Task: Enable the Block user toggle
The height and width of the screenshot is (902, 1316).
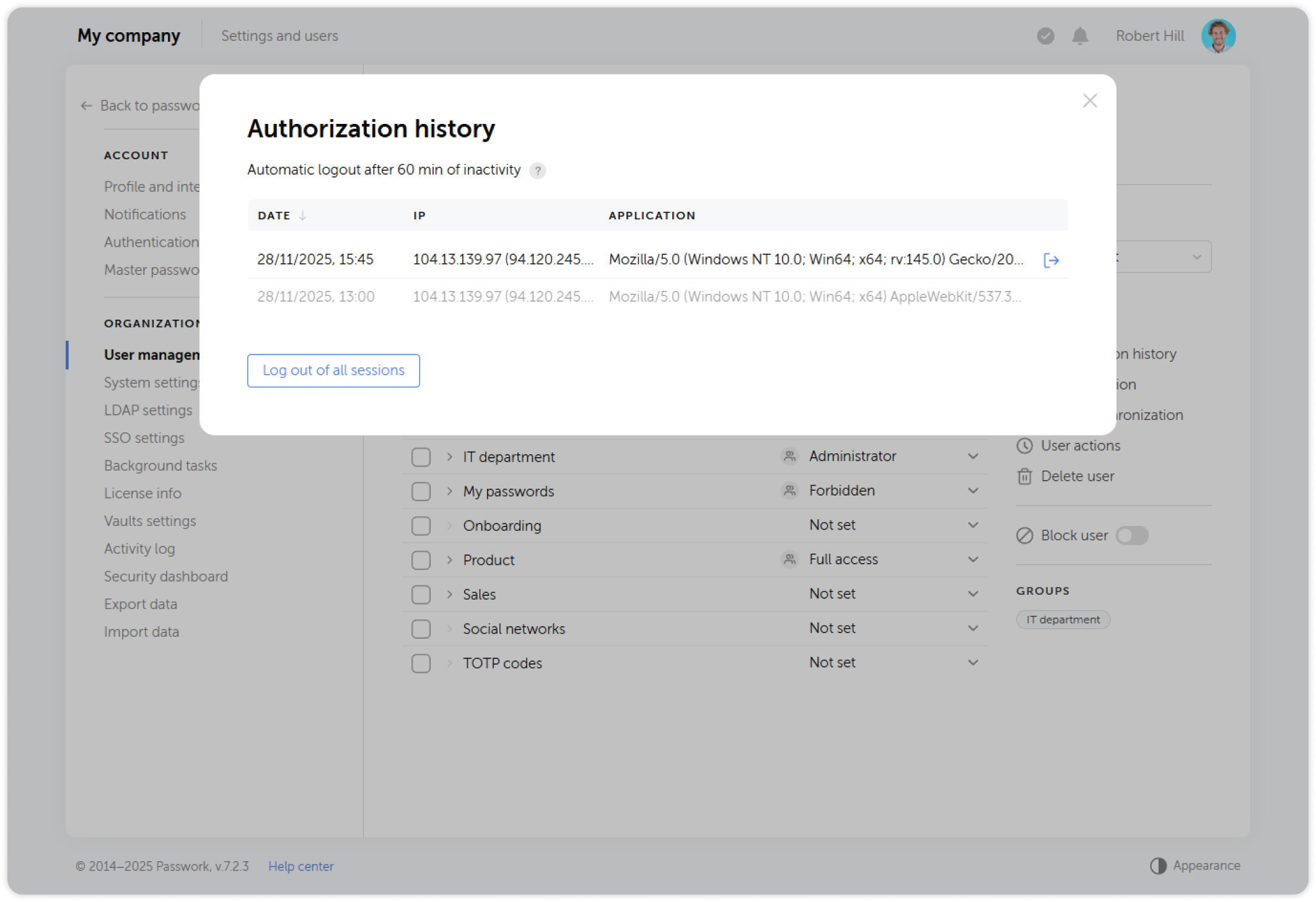Action: 1132,535
